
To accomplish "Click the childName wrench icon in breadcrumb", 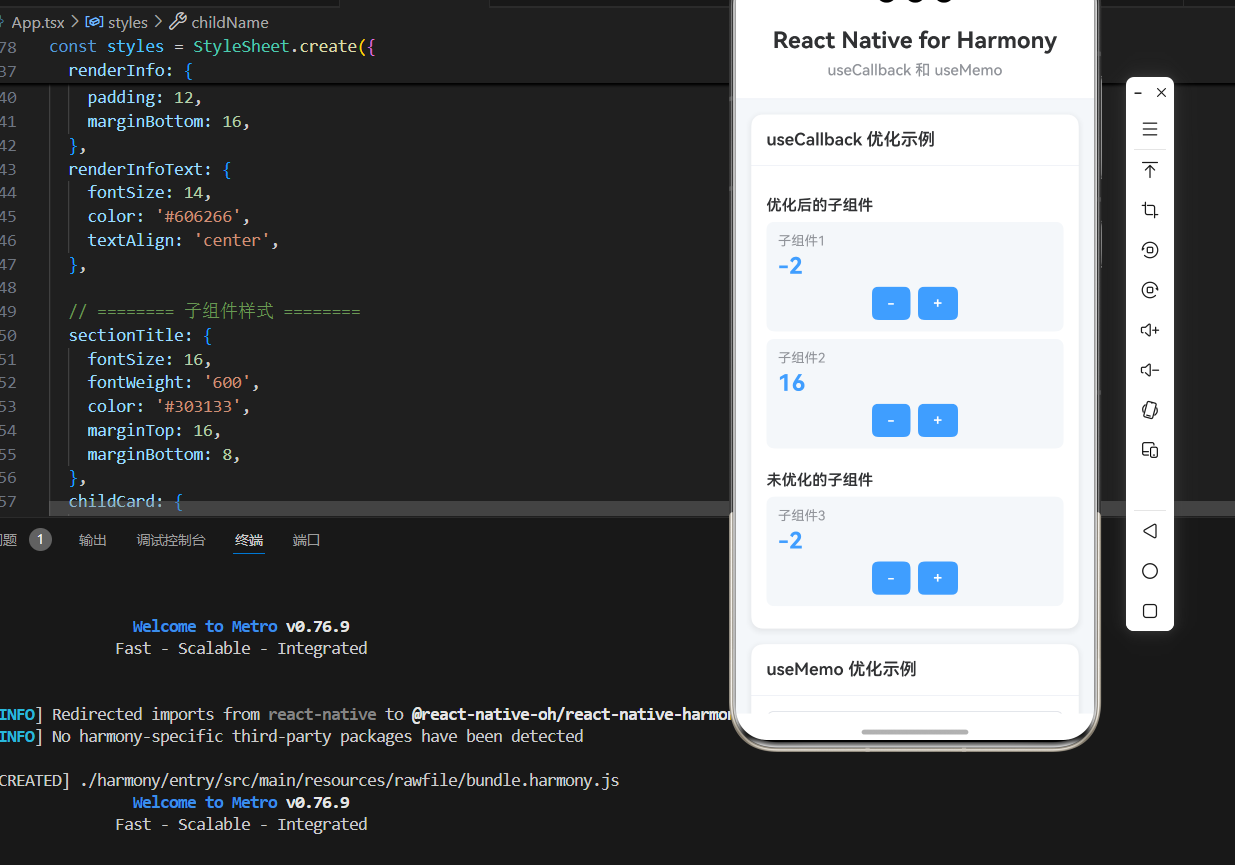I will [x=177, y=22].
